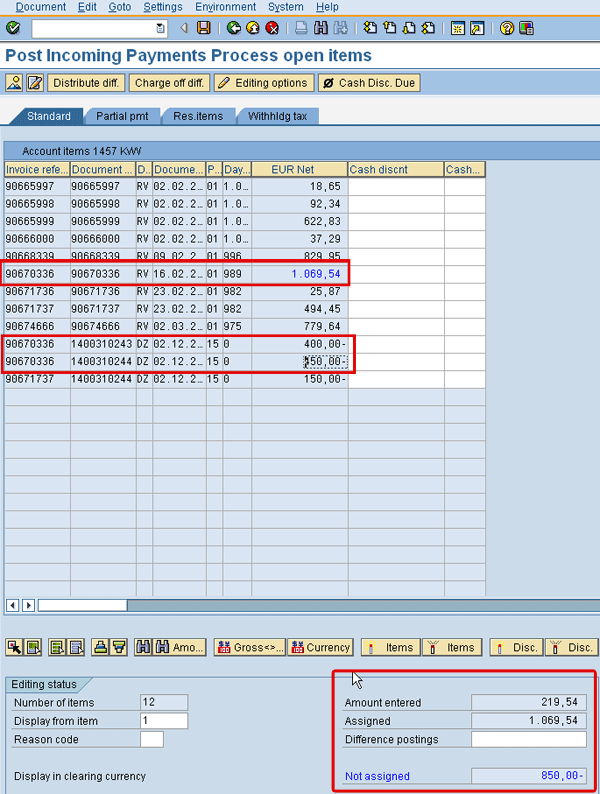Image resolution: width=600 pixels, height=794 pixels.
Task: Click the Save floppy disk icon
Action: tap(203, 28)
